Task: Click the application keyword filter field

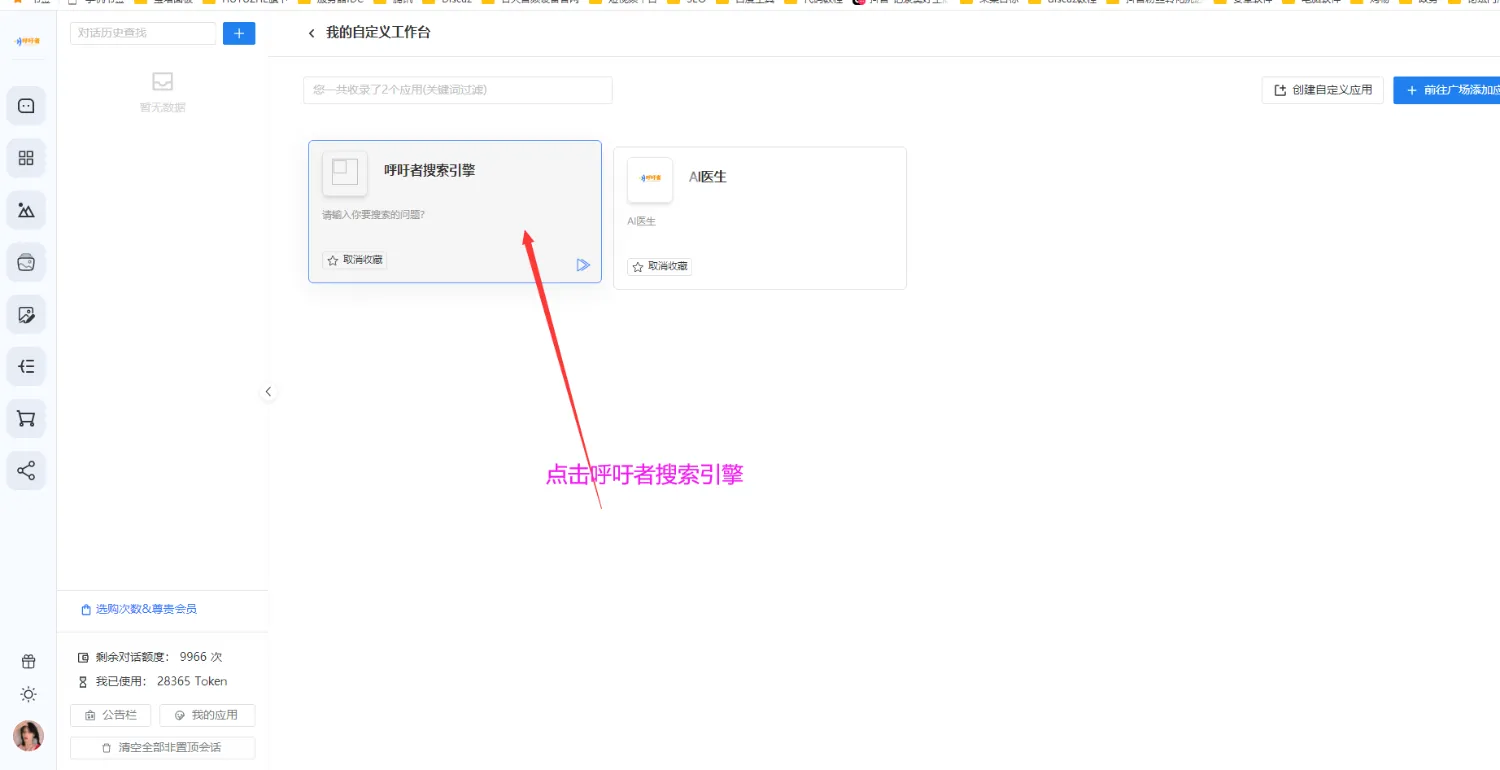Action: point(457,90)
